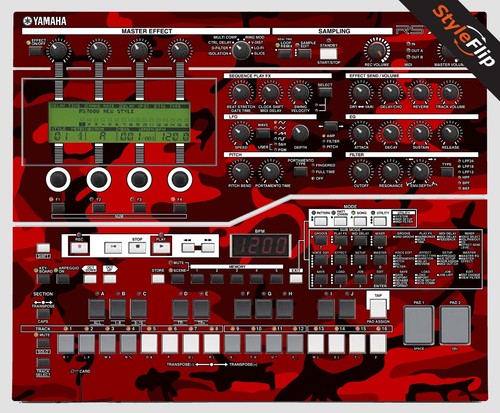
Task: Click the STORE button
Action: coord(158,279)
